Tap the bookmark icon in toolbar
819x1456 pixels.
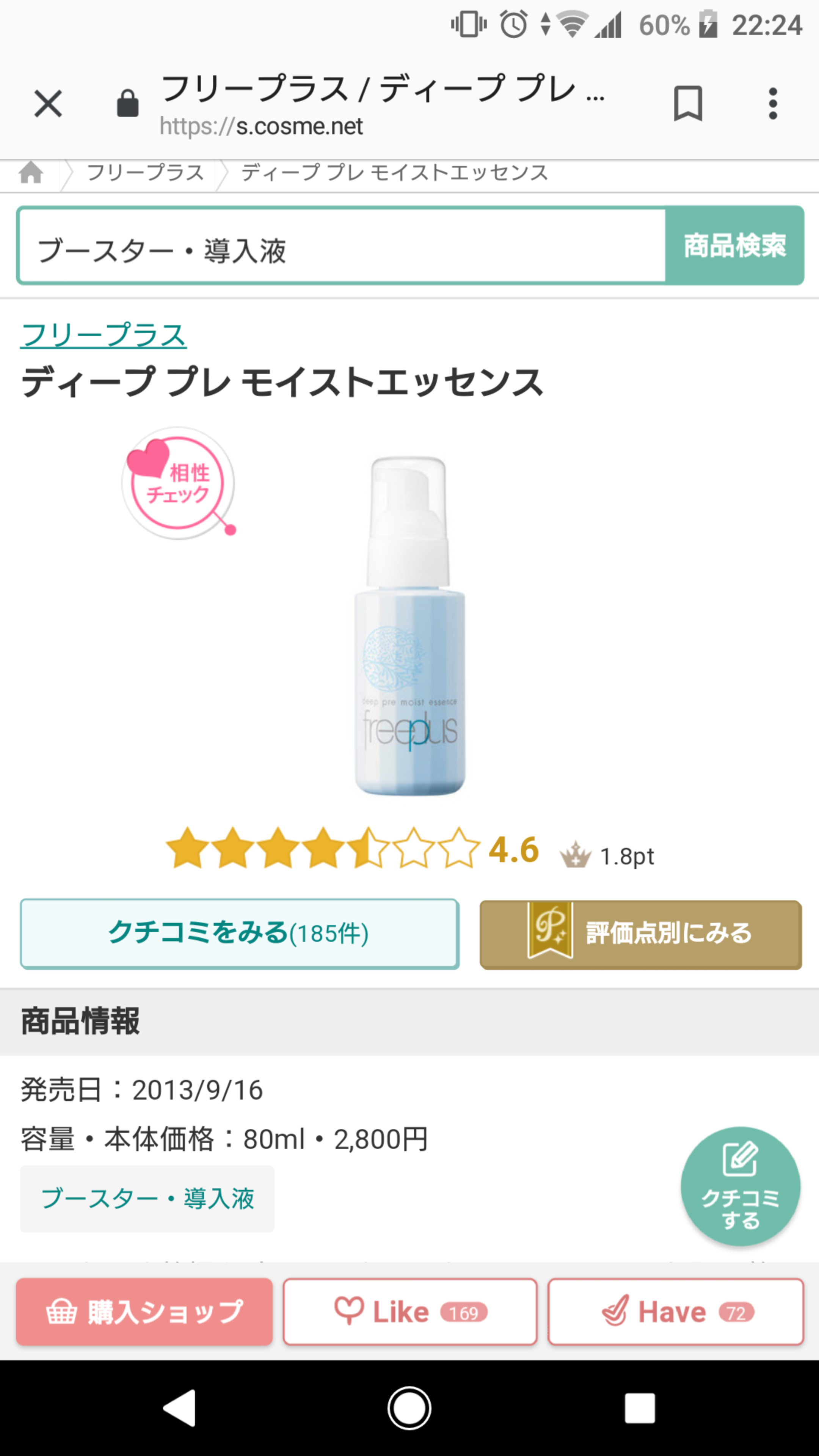(x=688, y=104)
